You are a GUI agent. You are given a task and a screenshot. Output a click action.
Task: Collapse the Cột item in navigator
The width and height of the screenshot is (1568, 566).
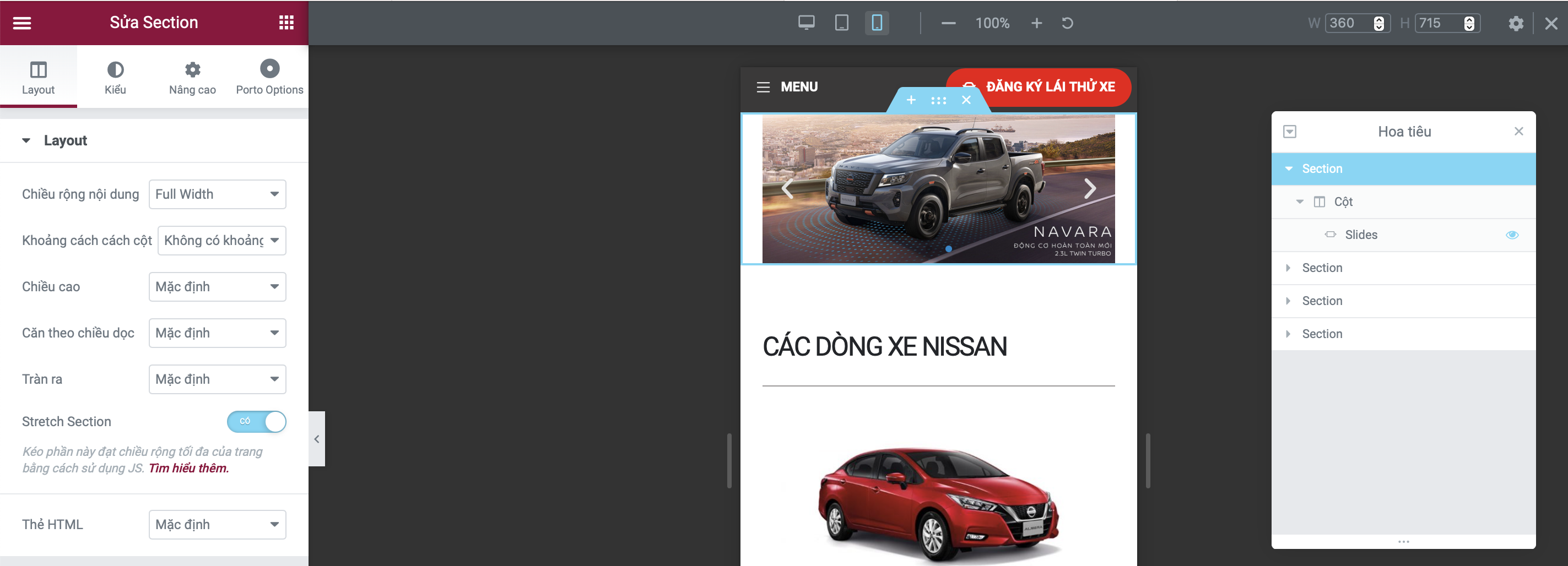click(1300, 202)
